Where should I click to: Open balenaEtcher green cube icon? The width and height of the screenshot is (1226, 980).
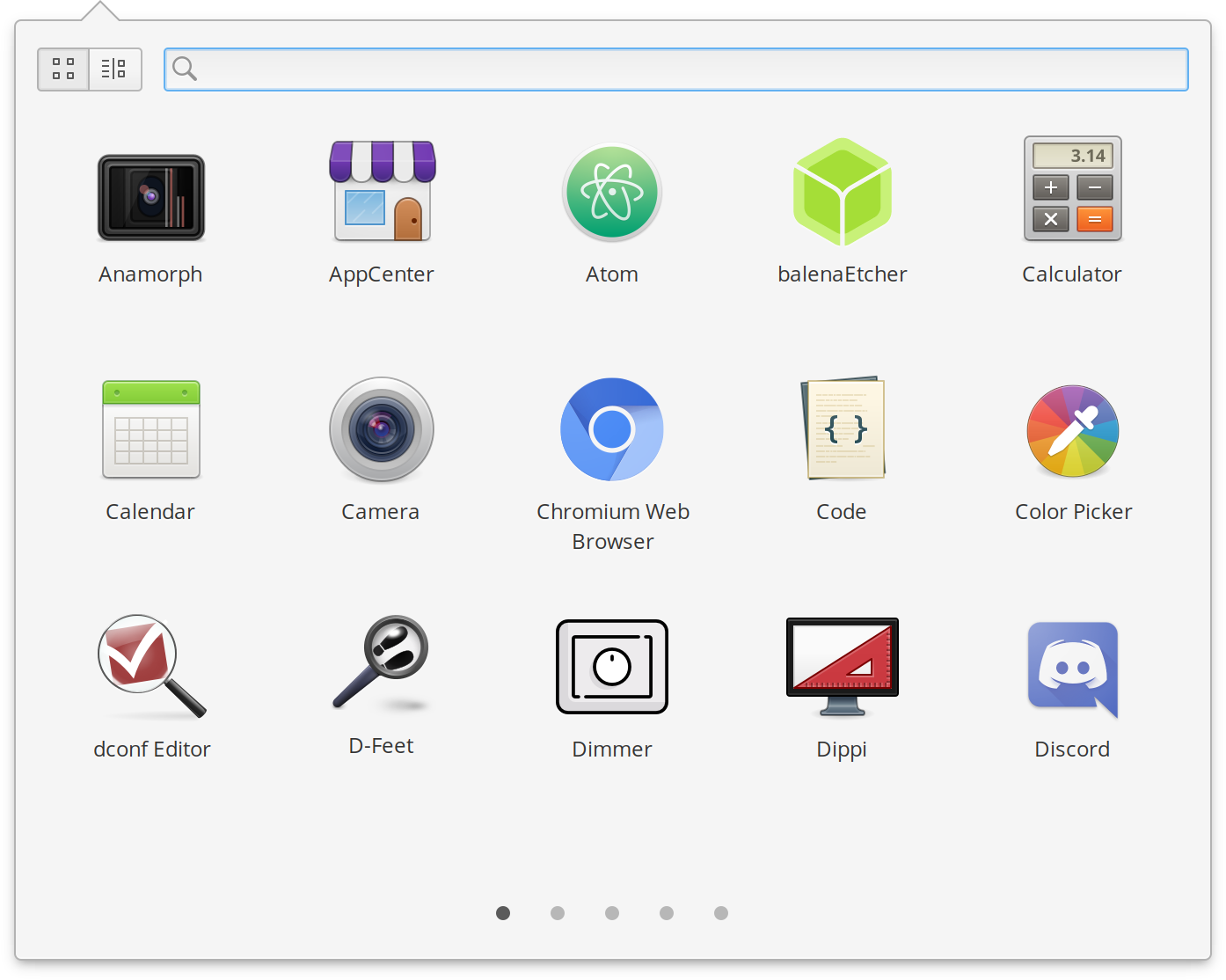[843, 192]
